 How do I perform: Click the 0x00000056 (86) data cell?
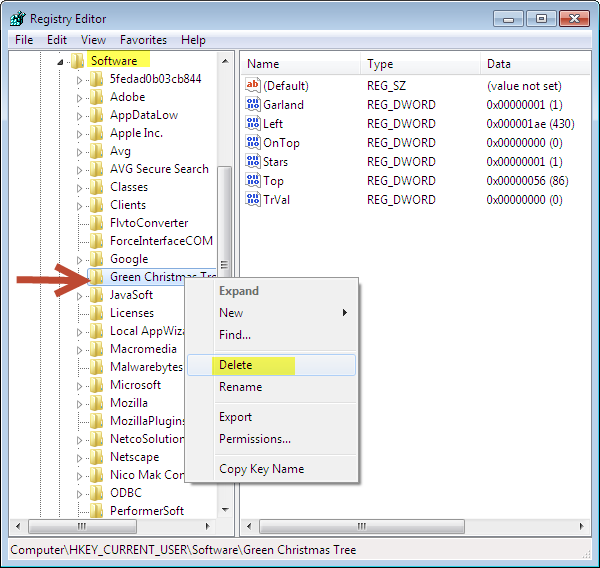(x=527, y=181)
